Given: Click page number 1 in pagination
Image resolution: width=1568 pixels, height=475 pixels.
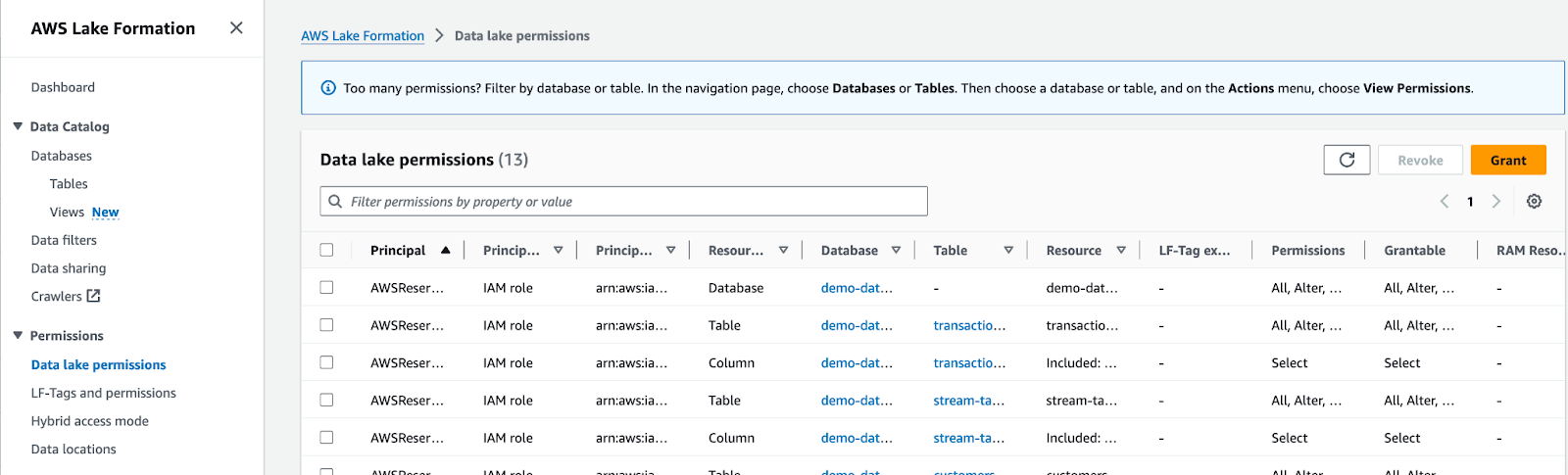Looking at the screenshot, I should pyautogui.click(x=1470, y=201).
